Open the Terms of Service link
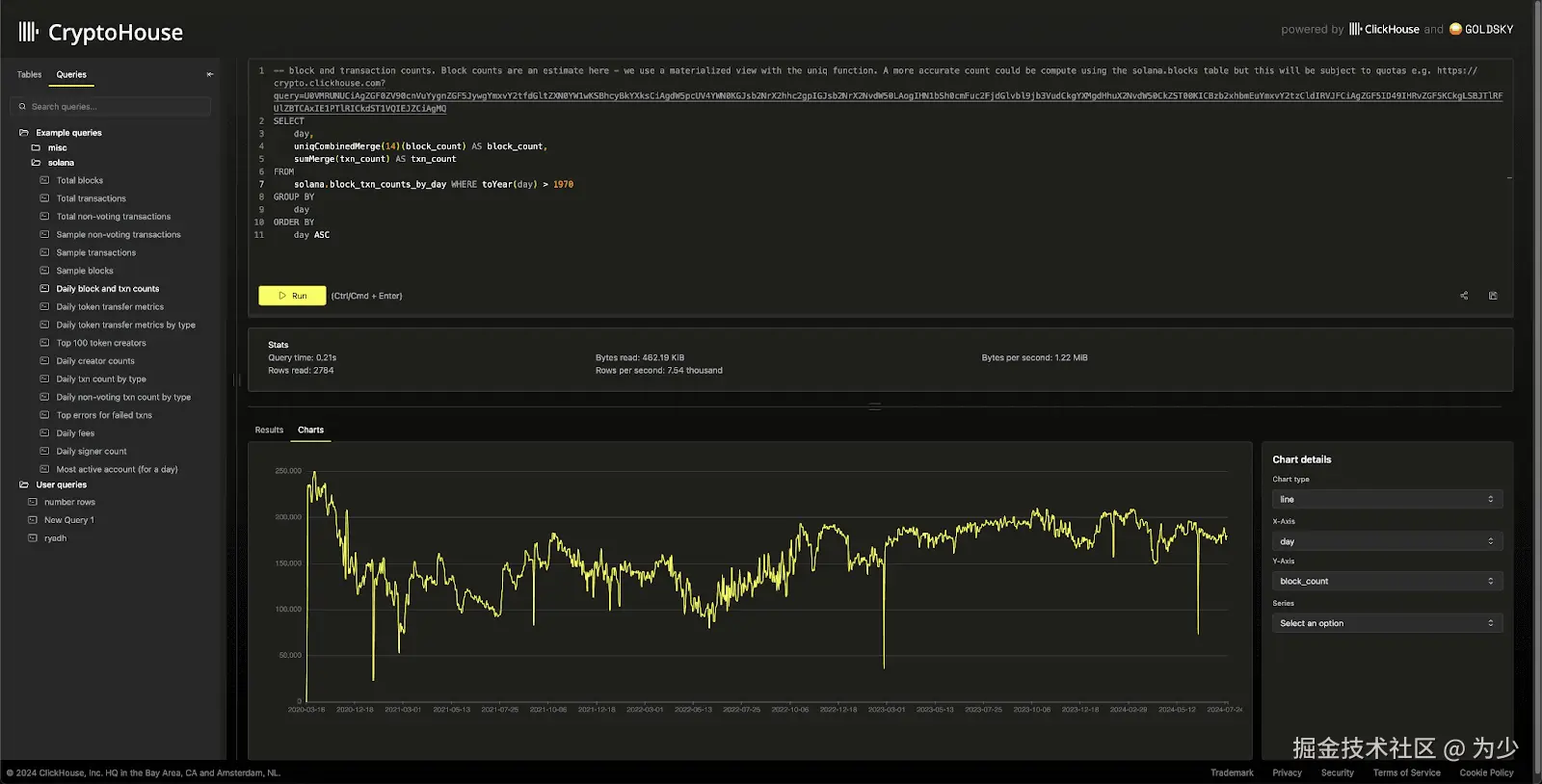This screenshot has height=784, width=1542. tap(1406, 772)
